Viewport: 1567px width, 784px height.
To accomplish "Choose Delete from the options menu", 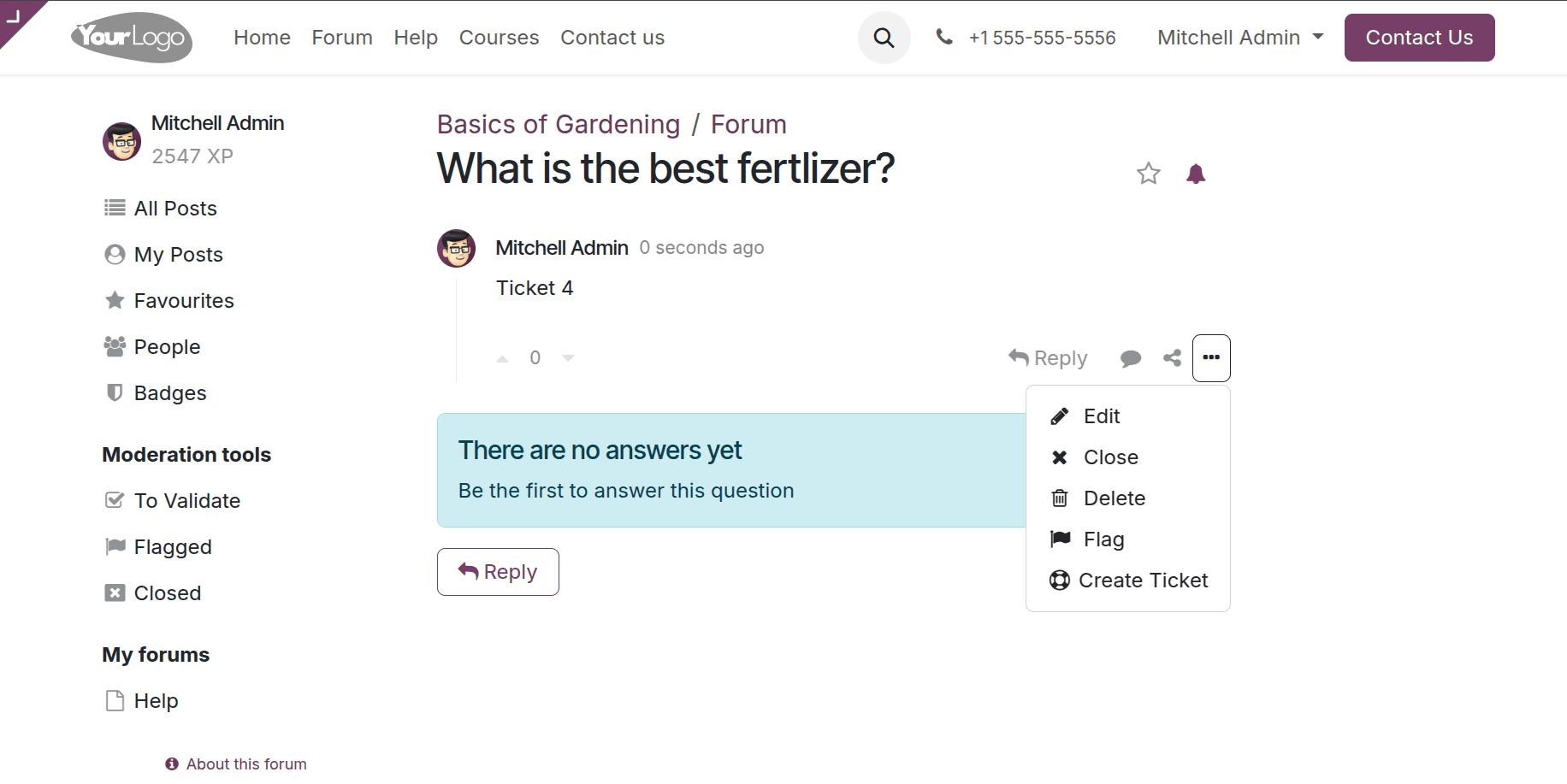I will tap(1114, 498).
